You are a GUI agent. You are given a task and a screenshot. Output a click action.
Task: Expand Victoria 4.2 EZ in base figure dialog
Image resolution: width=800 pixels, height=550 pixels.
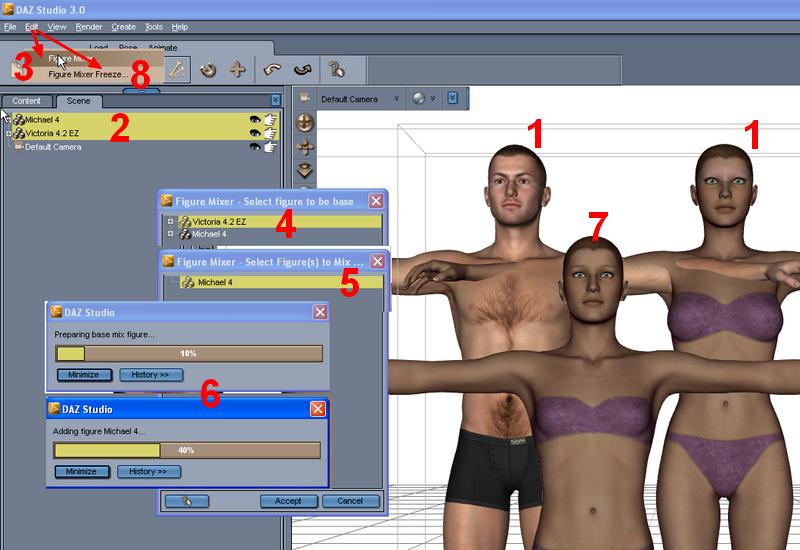170,221
